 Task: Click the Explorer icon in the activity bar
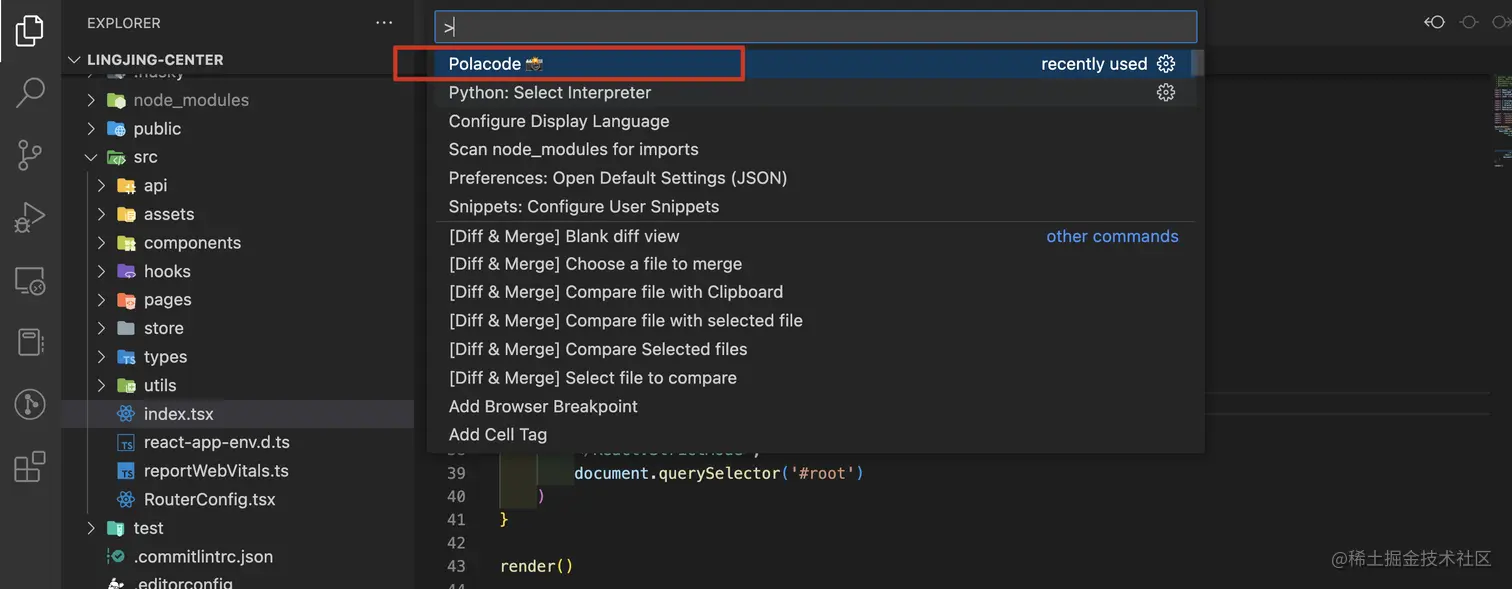pyautogui.click(x=30, y=30)
